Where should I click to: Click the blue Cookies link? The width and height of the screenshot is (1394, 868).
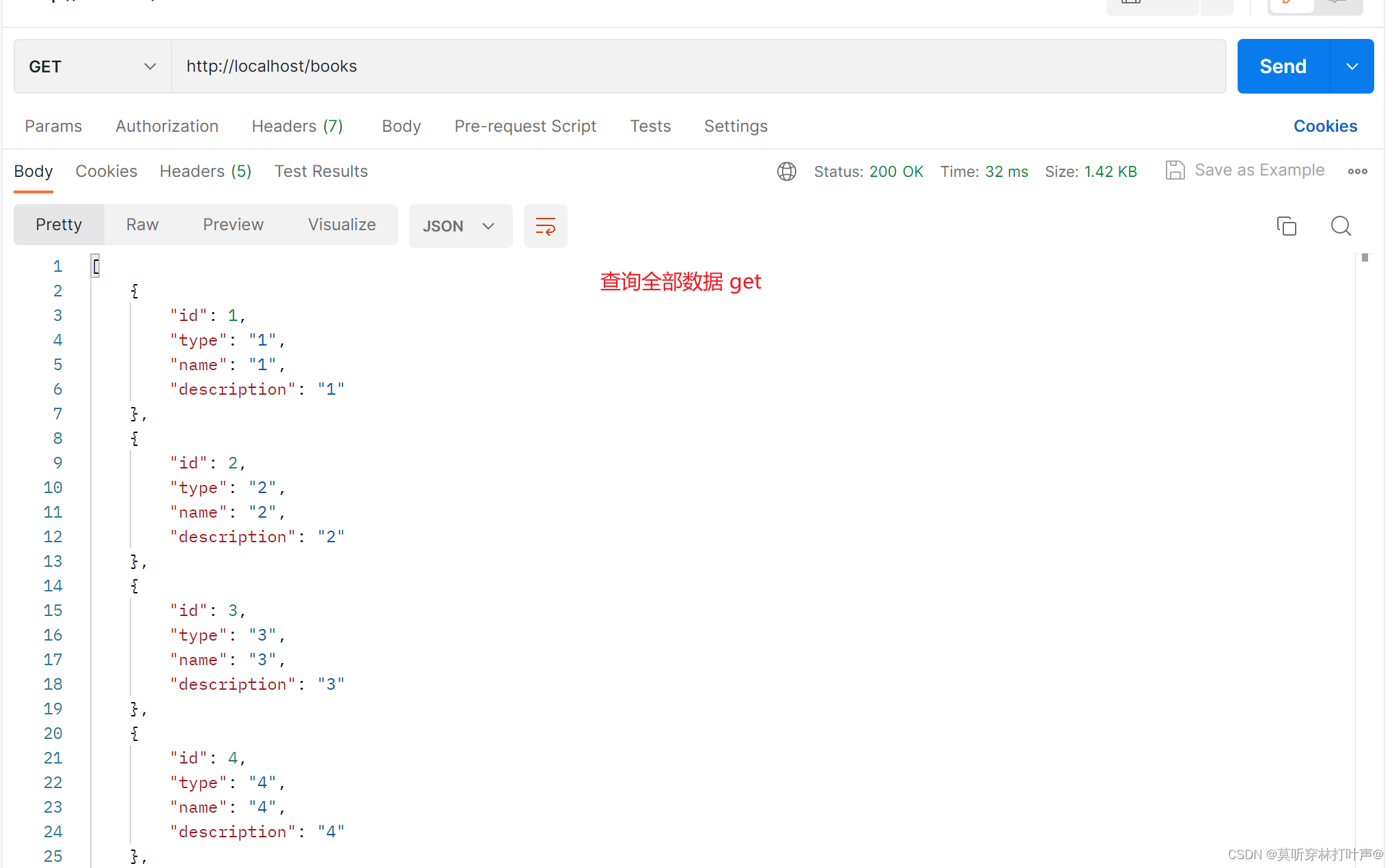pyautogui.click(x=1325, y=126)
